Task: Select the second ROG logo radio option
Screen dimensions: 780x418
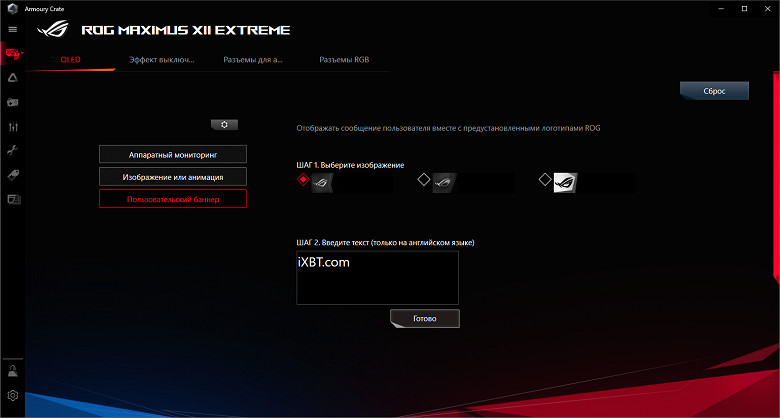Action: coord(423,180)
